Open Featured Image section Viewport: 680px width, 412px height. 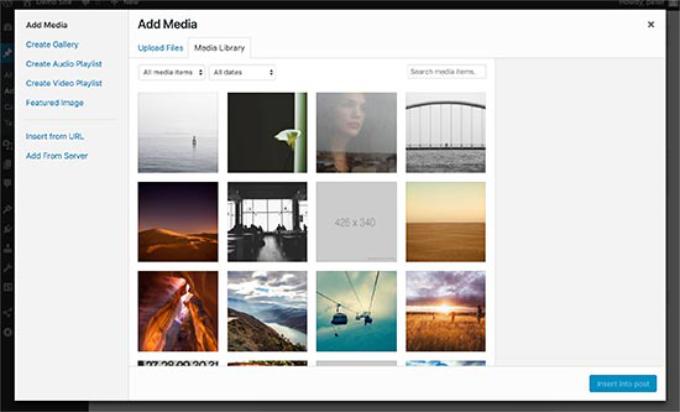point(55,103)
